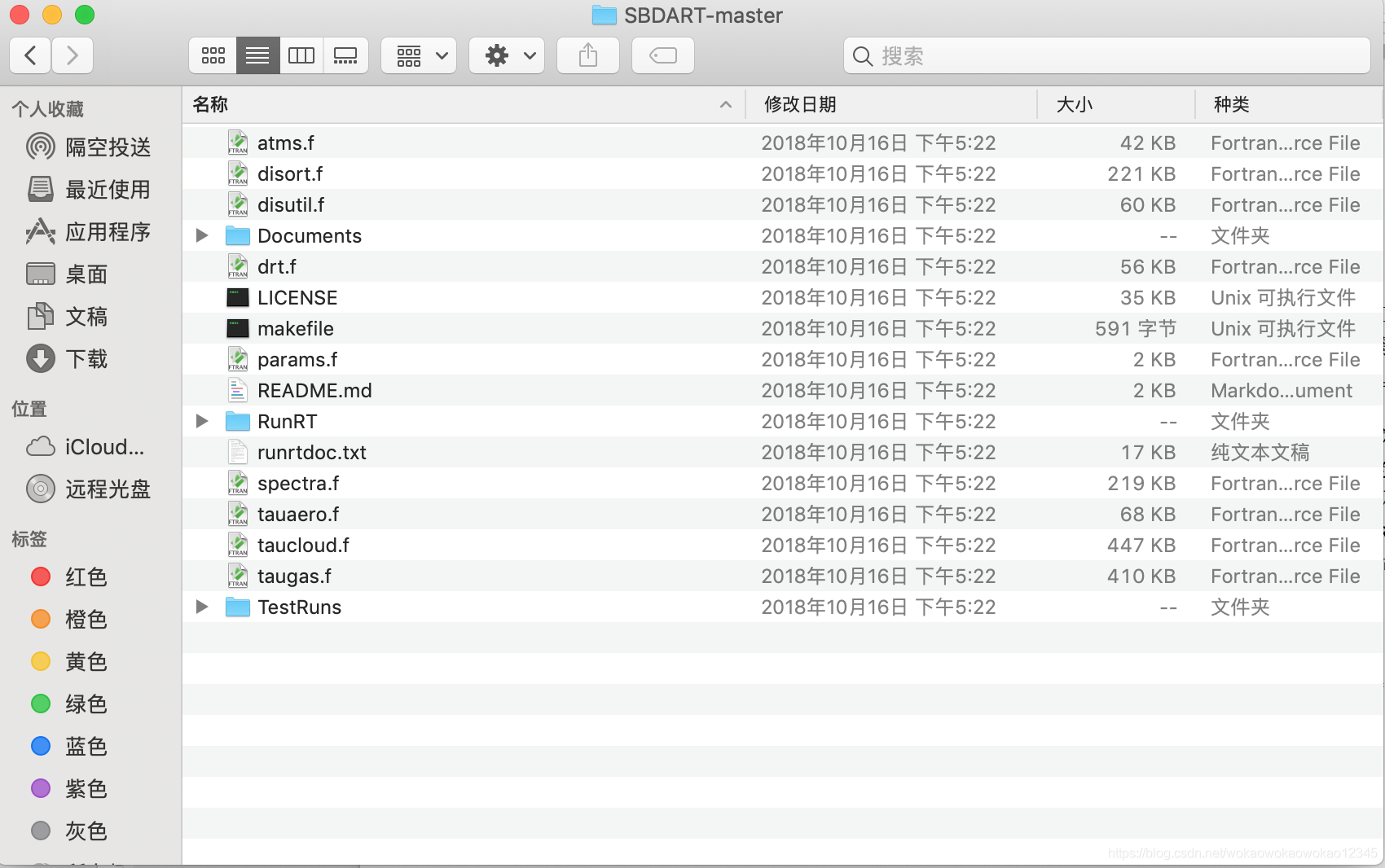
Task: Select the green (绿色) tag
Action: coord(69,704)
